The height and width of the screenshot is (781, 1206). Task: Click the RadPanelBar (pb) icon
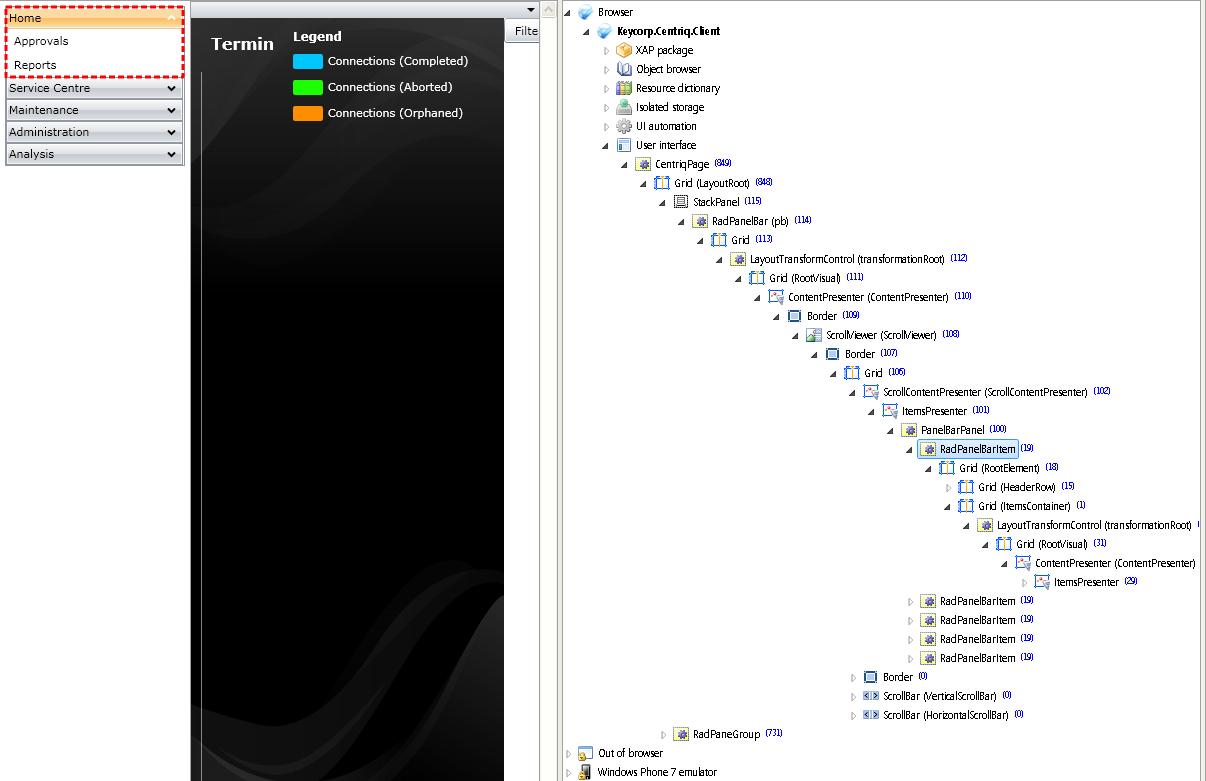click(x=700, y=221)
